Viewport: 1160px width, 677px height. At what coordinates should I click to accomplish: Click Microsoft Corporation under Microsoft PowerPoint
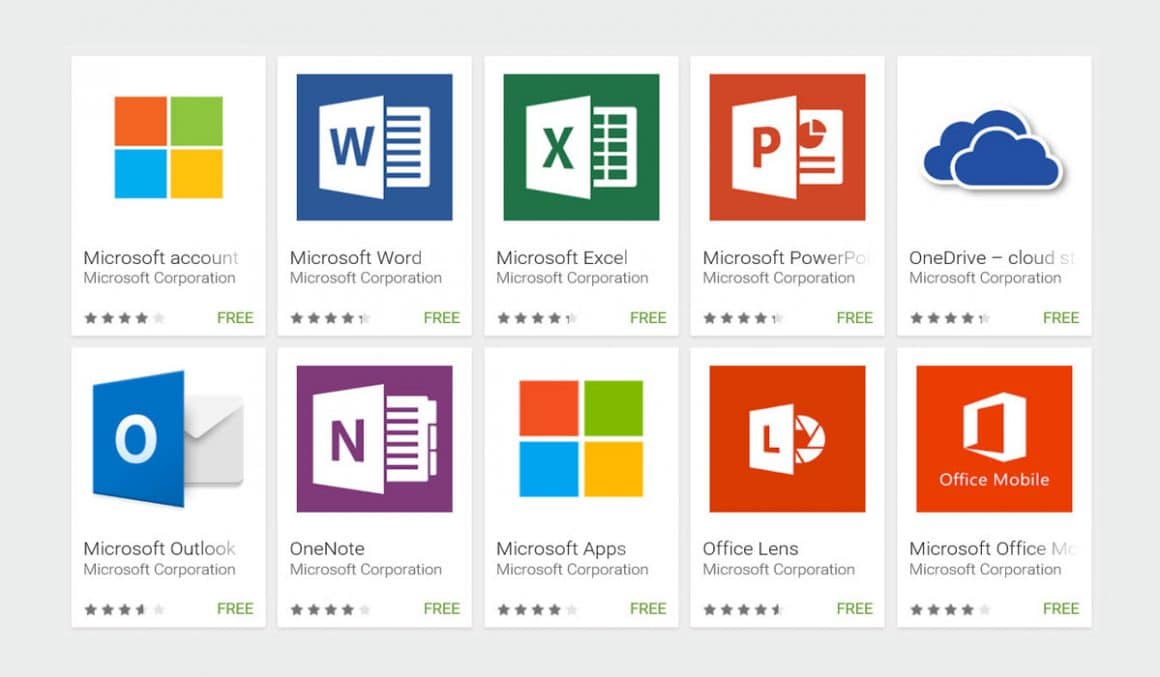click(x=778, y=278)
